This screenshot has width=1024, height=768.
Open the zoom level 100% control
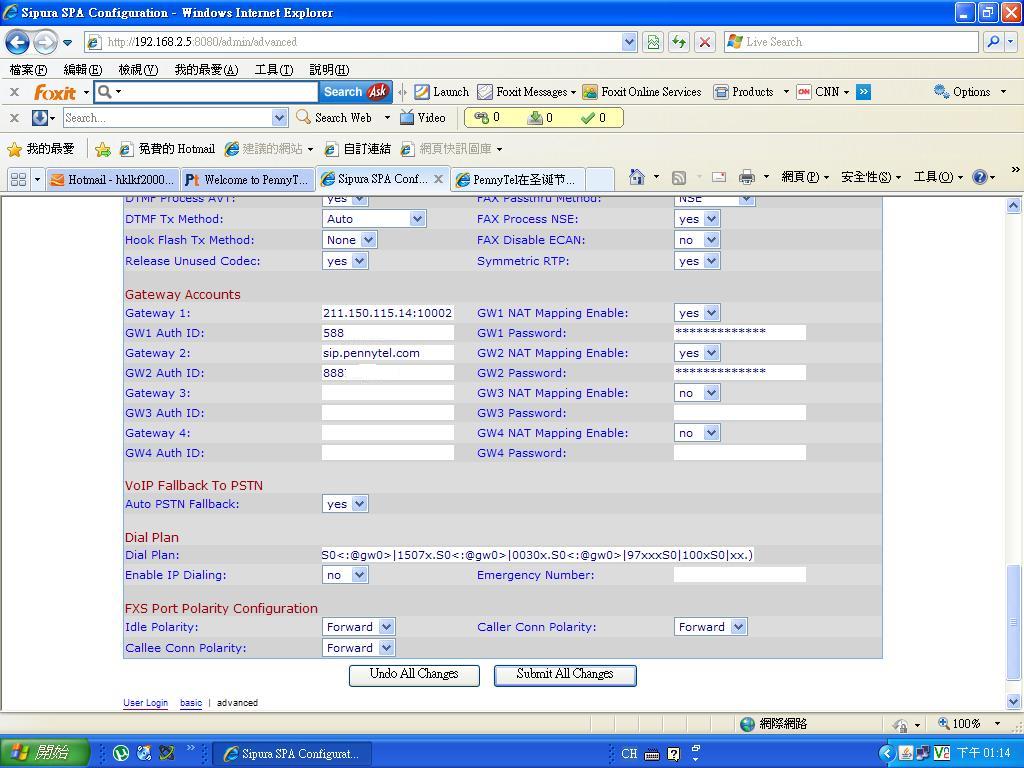tap(969, 724)
